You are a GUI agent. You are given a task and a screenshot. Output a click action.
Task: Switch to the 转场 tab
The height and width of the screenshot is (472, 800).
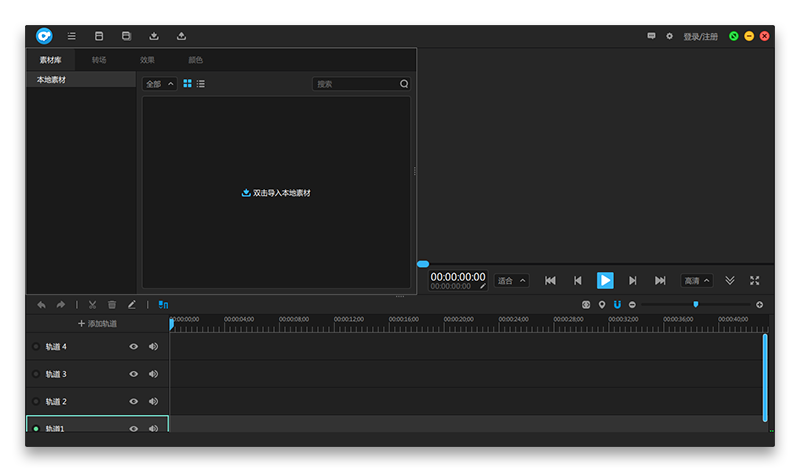coord(99,60)
